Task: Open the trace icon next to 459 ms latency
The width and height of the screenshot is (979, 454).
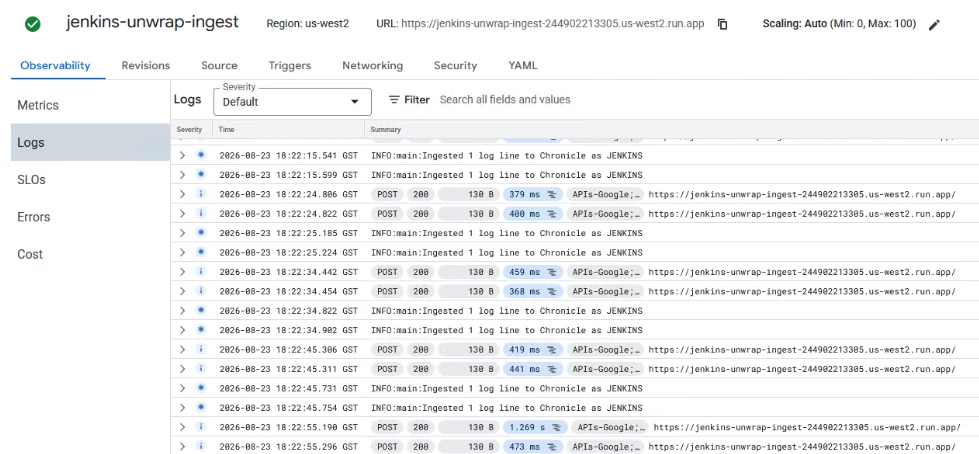Action: [552, 272]
